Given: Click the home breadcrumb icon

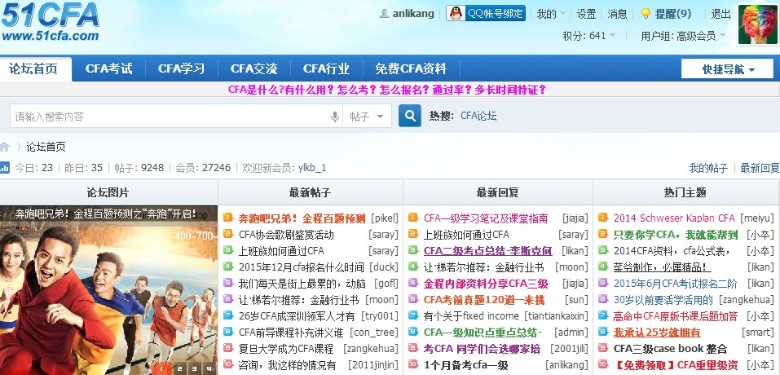Looking at the screenshot, I should [x=5, y=147].
